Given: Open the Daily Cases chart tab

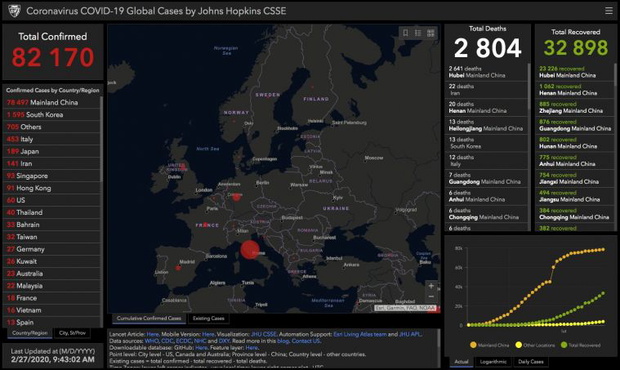Looking at the screenshot, I should pyautogui.click(x=531, y=361).
